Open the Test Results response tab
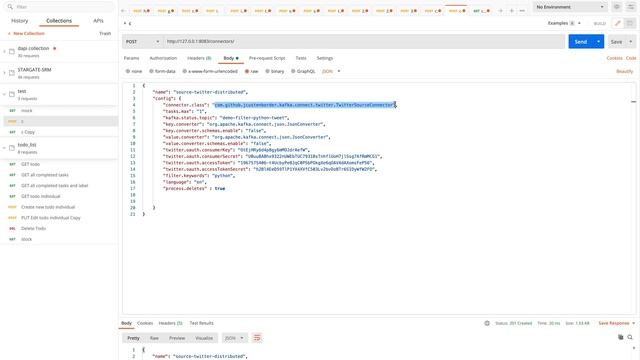 pyautogui.click(x=201, y=323)
